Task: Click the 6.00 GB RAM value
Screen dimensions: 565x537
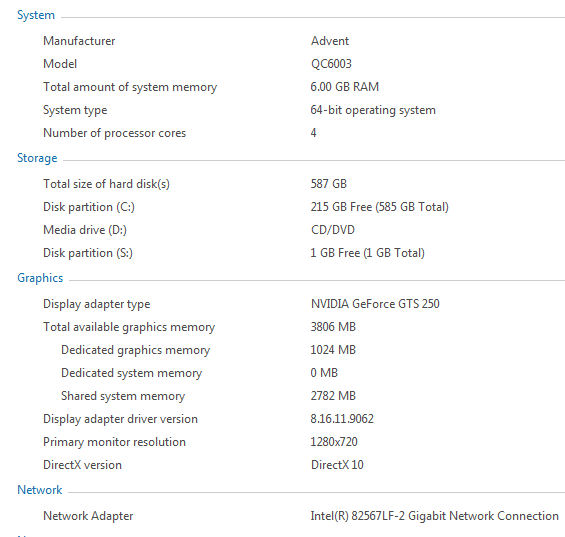Action: point(345,87)
